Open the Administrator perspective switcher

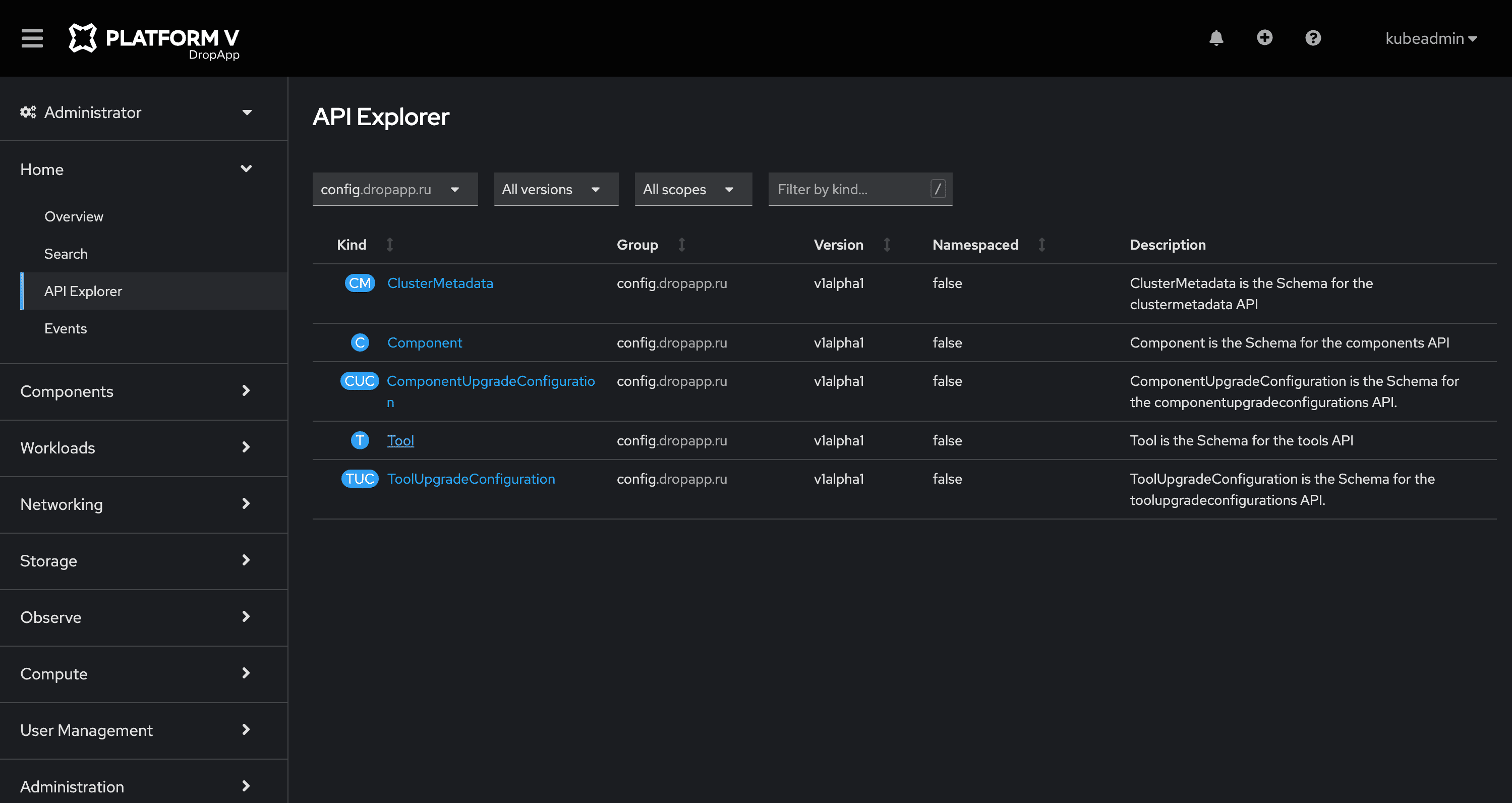coord(136,112)
